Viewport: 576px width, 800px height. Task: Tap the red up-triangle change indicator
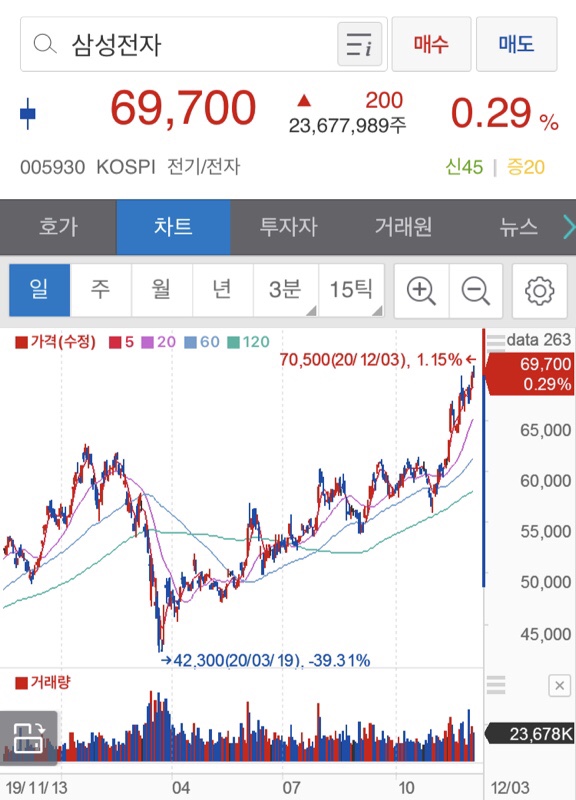(x=304, y=101)
